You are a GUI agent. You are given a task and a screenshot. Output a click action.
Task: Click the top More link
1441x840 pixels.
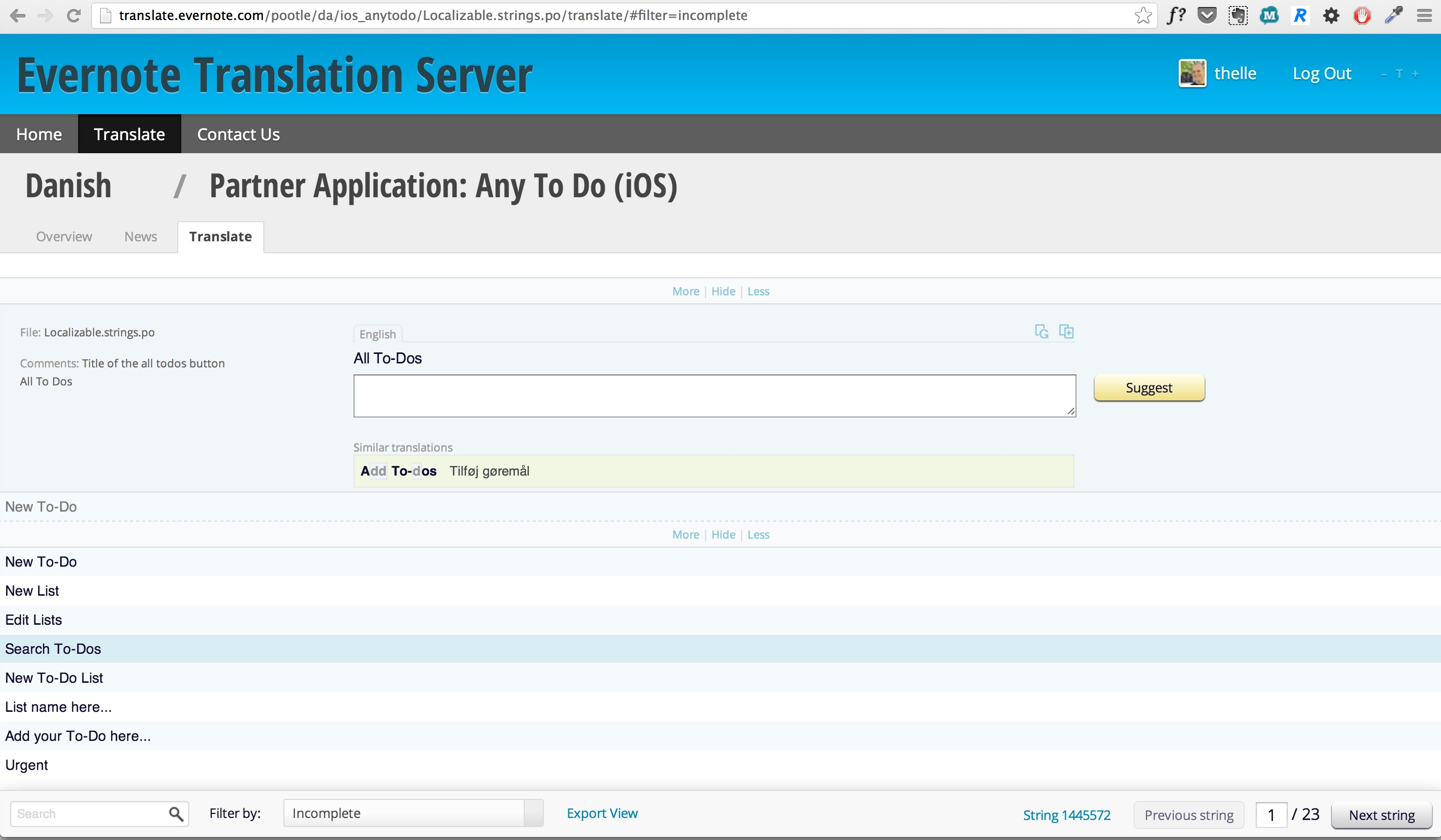coord(685,291)
